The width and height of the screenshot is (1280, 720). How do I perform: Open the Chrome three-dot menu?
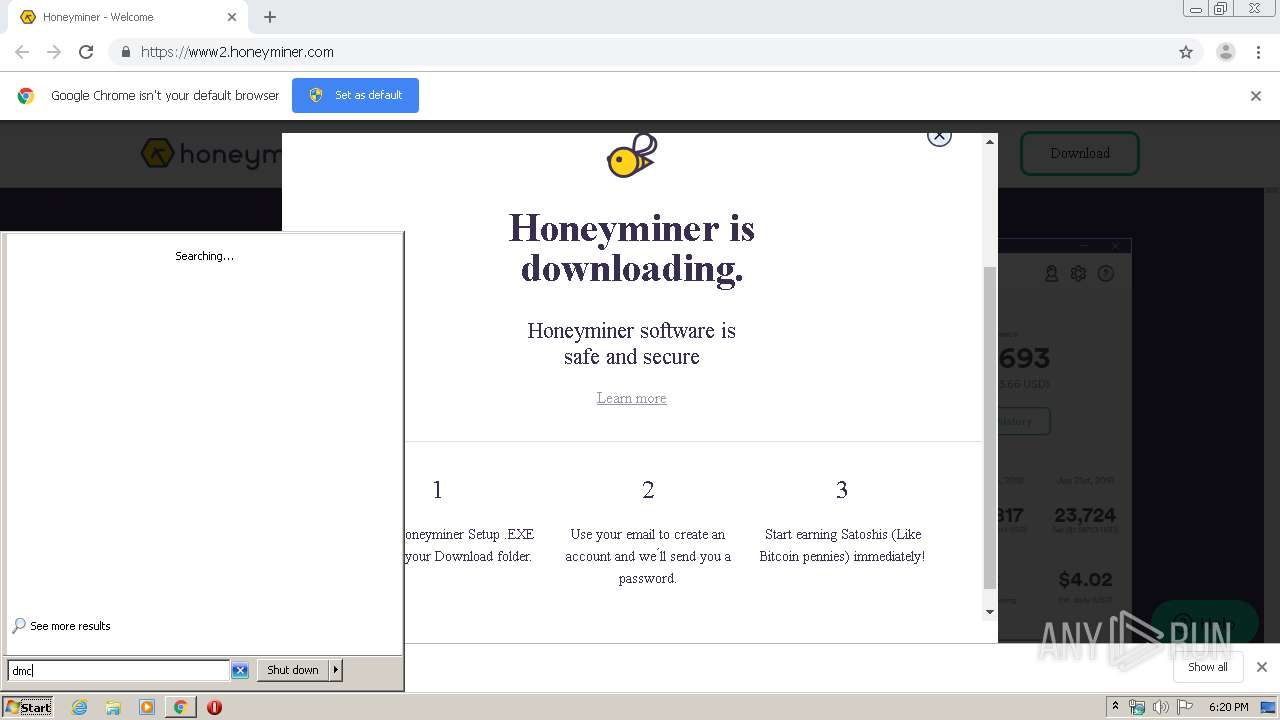click(1258, 52)
